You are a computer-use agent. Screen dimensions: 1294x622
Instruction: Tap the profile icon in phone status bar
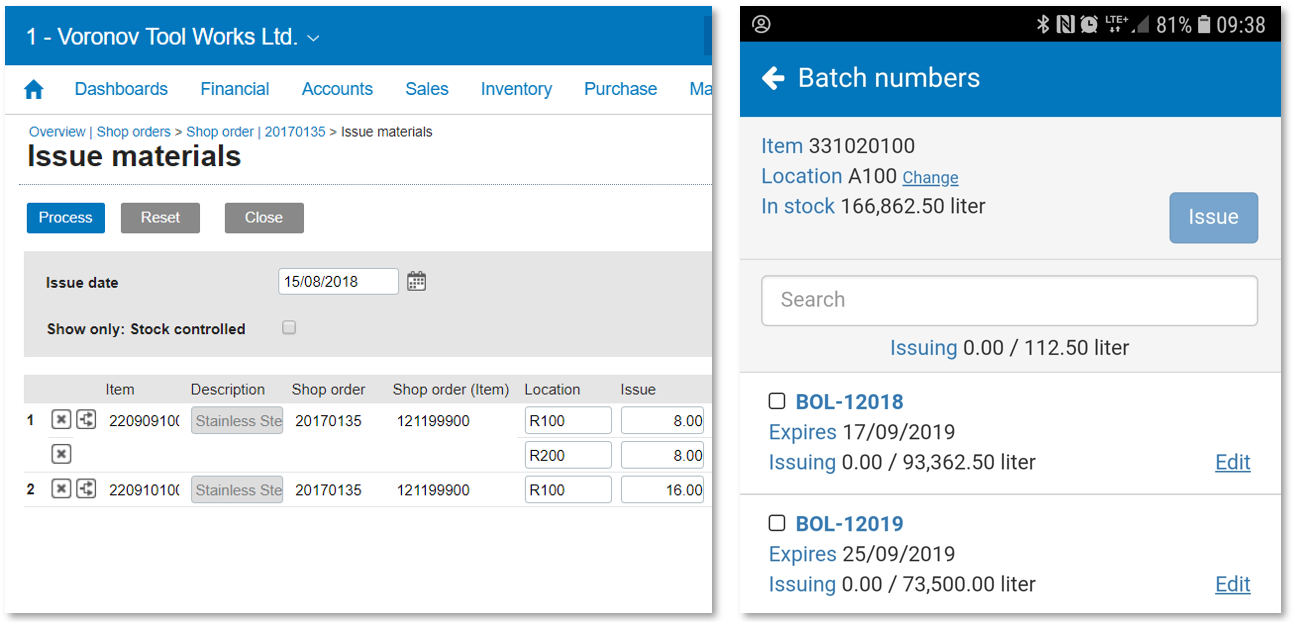(761, 24)
